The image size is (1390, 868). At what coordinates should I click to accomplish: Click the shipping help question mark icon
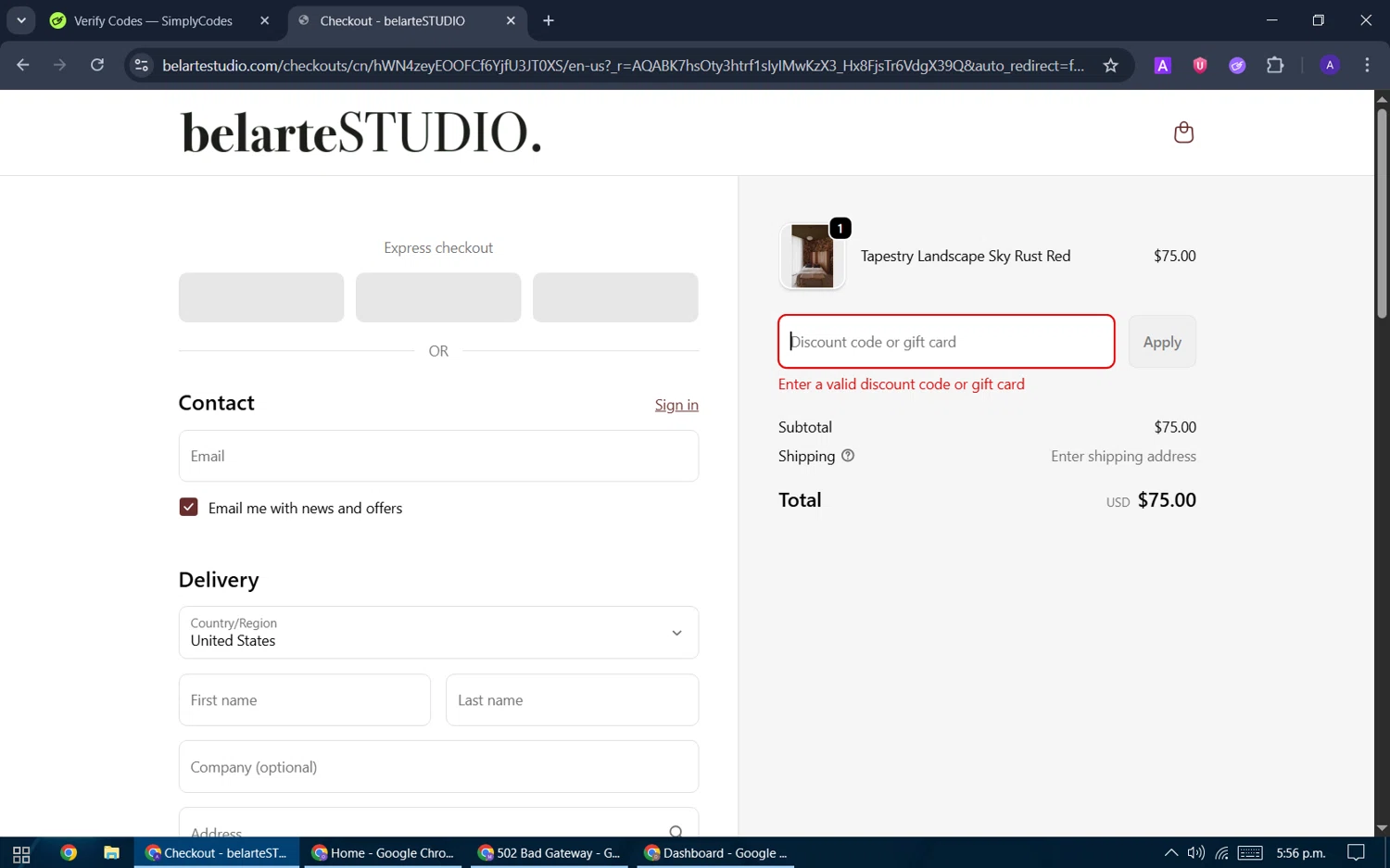847,456
